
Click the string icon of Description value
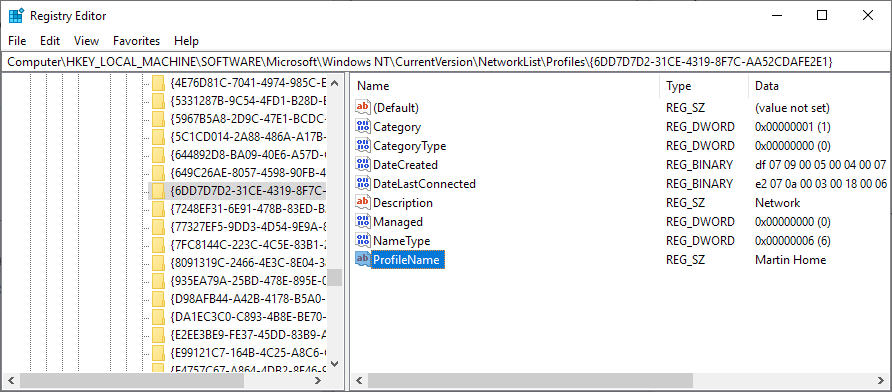[x=362, y=203]
